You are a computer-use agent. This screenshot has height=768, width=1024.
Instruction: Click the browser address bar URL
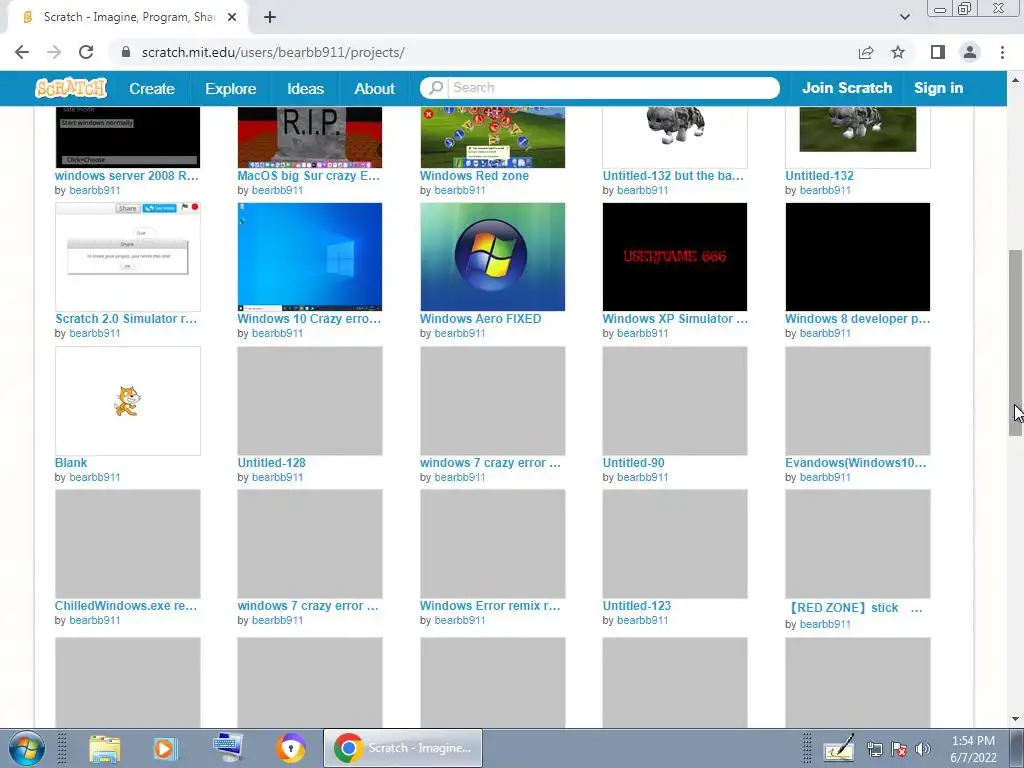[273, 52]
